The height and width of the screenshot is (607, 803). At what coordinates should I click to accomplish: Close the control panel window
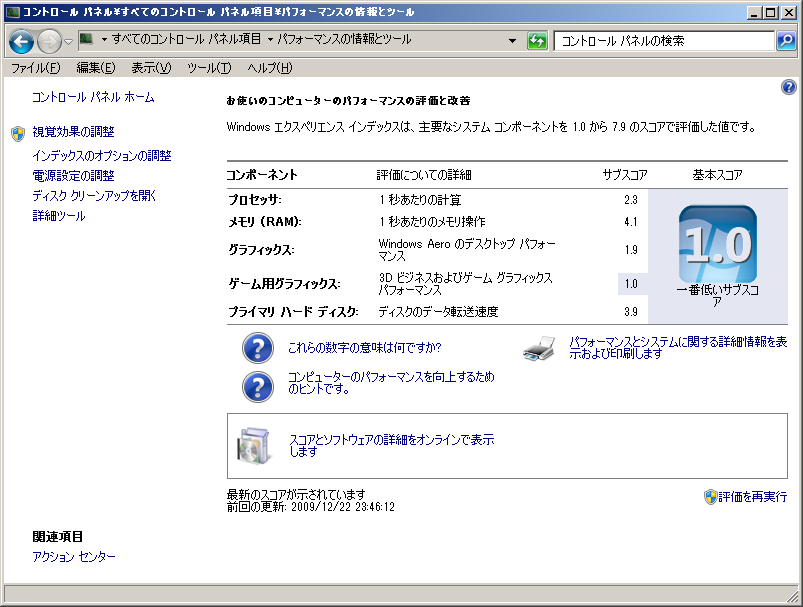pyautogui.click(x=789, y=12)
